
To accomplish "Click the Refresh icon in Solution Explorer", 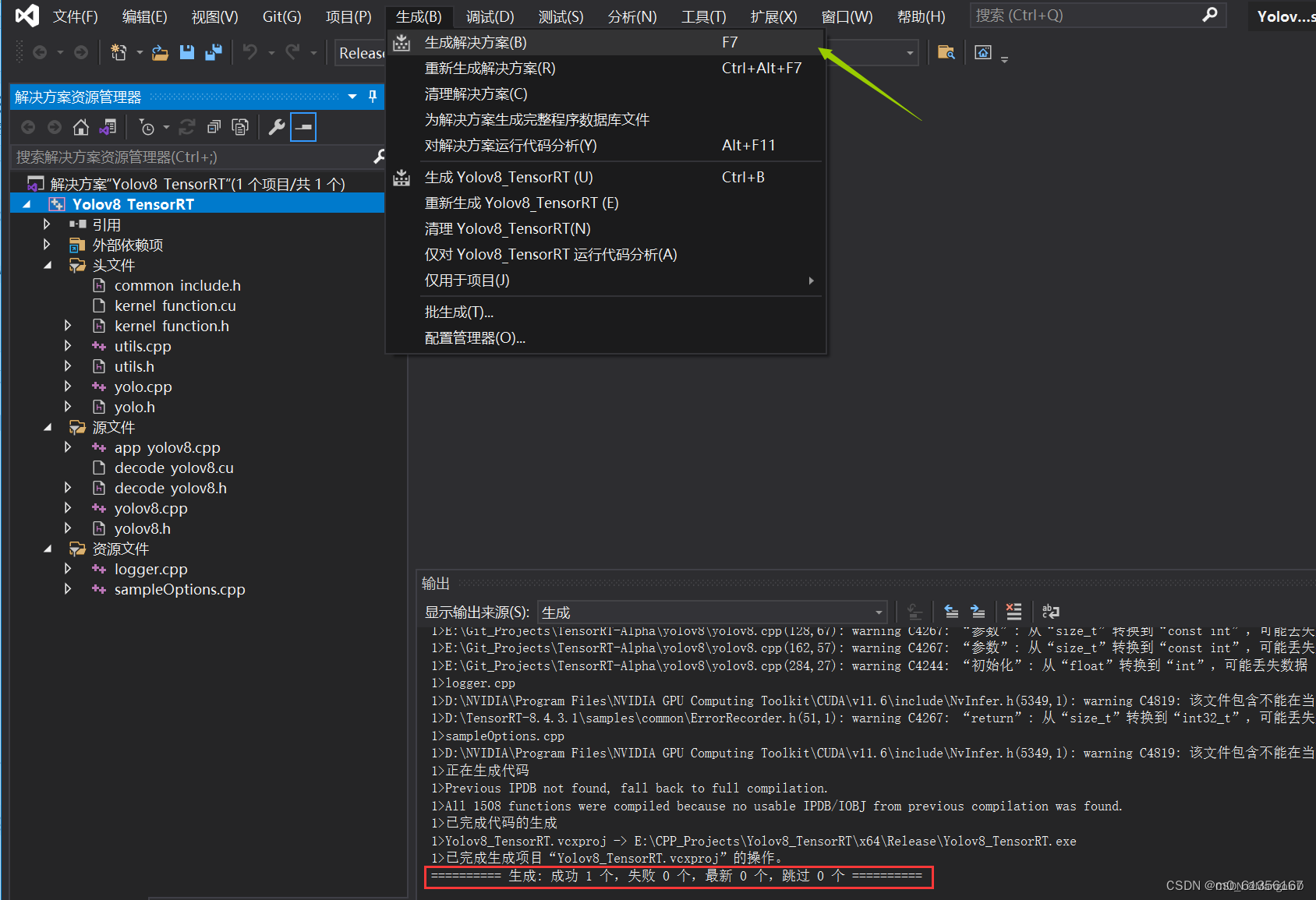I will coord(187,126).
